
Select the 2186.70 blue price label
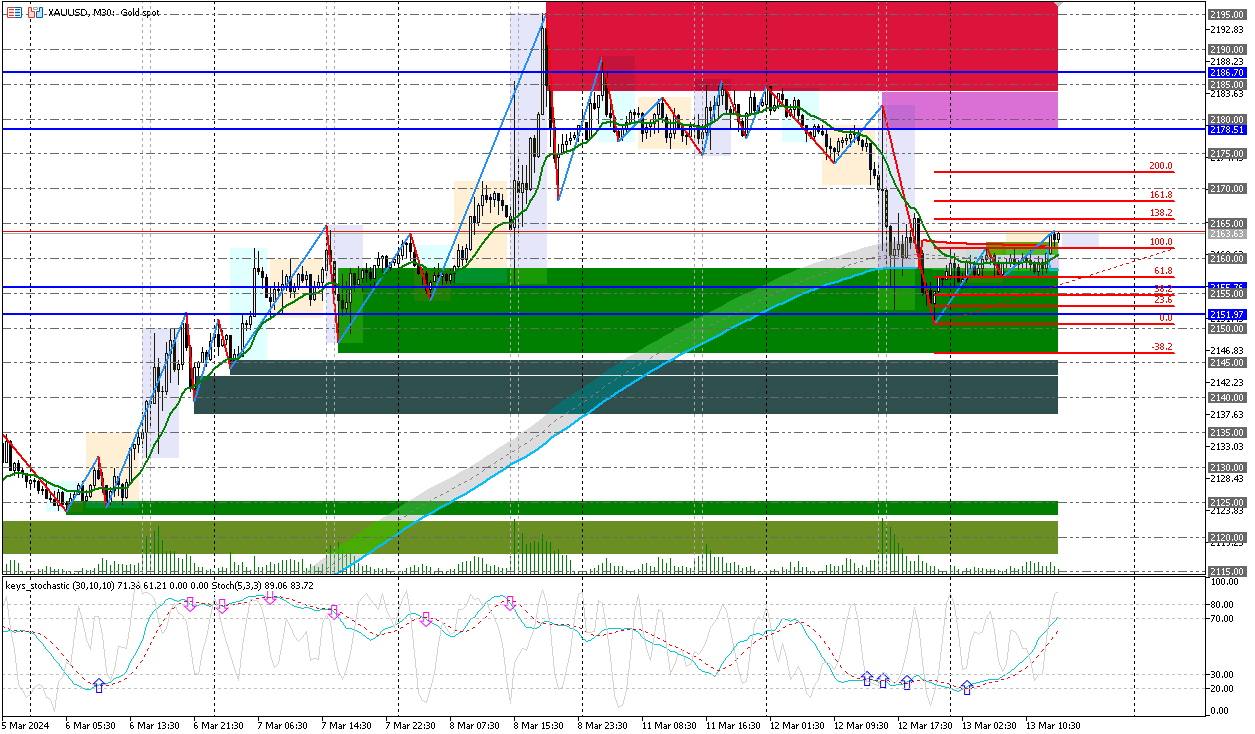(1225, 73)
